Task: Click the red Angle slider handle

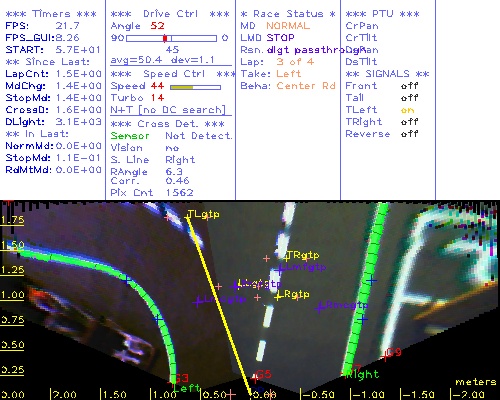Action: (165, 38)
